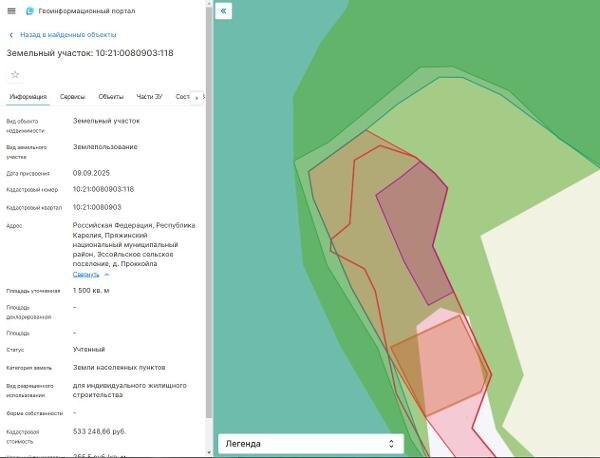Click scrollbar down arrow in info panel
The width and height of the screenshot is (600, 458).
(x=209, y=452)
